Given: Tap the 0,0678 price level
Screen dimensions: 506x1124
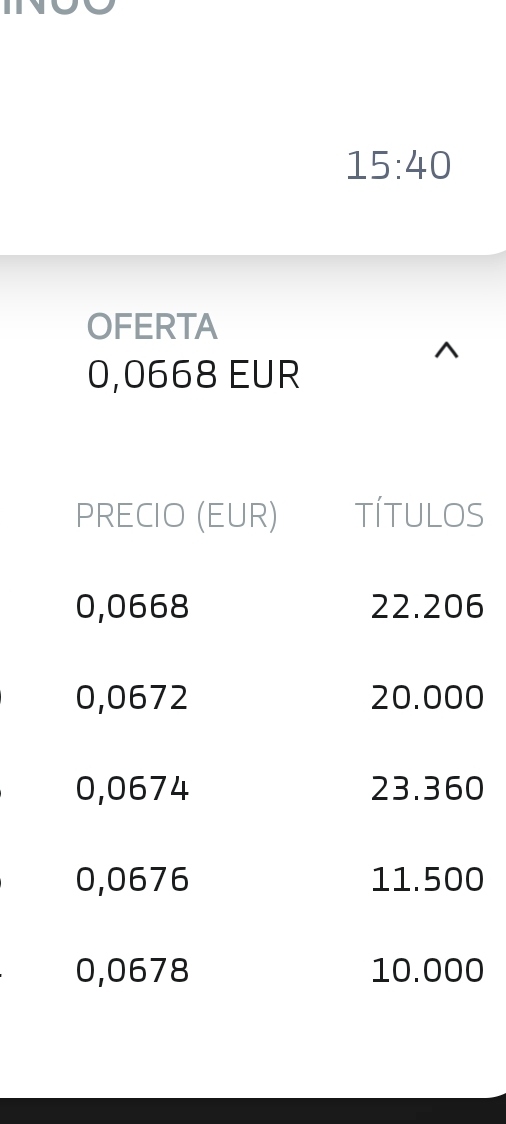Looking at the screenshot, I should pos(133,971).
